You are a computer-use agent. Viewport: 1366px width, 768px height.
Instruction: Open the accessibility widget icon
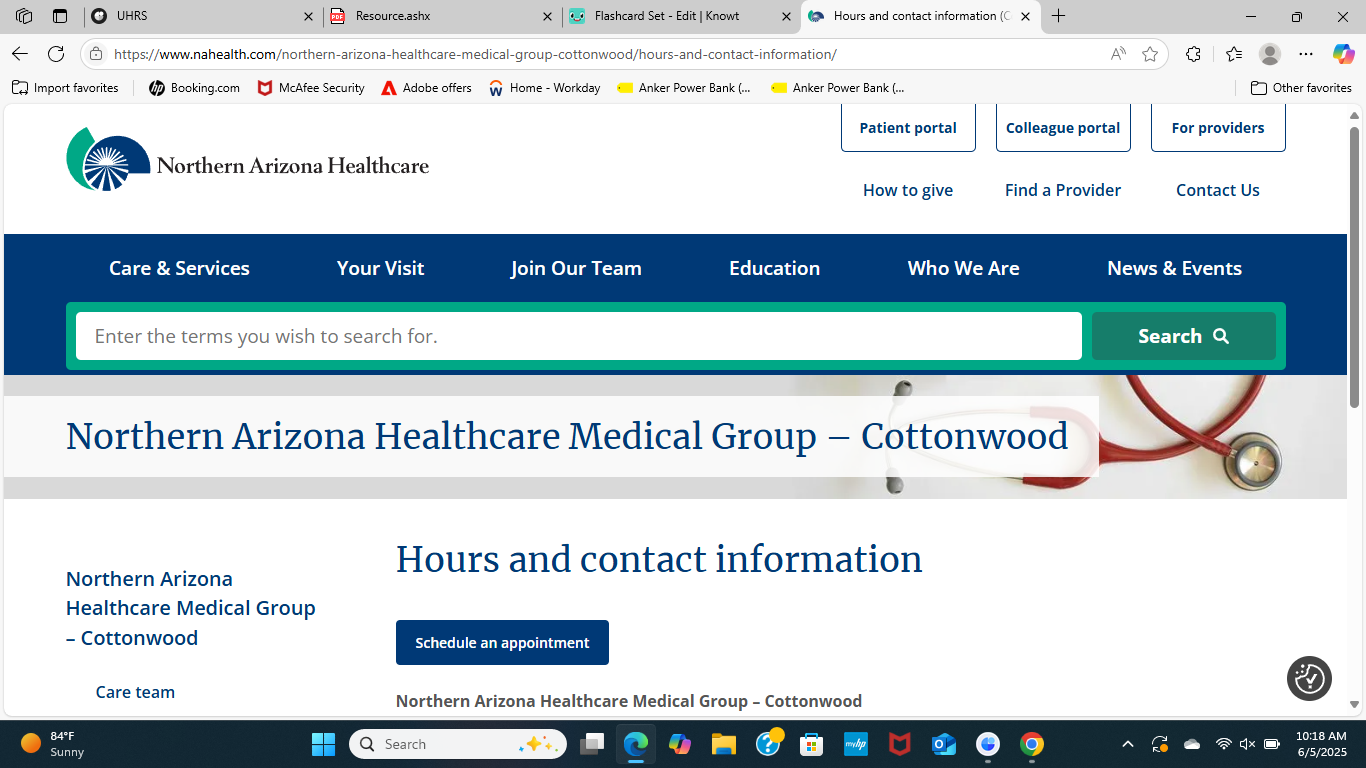tap(1309, 678)
